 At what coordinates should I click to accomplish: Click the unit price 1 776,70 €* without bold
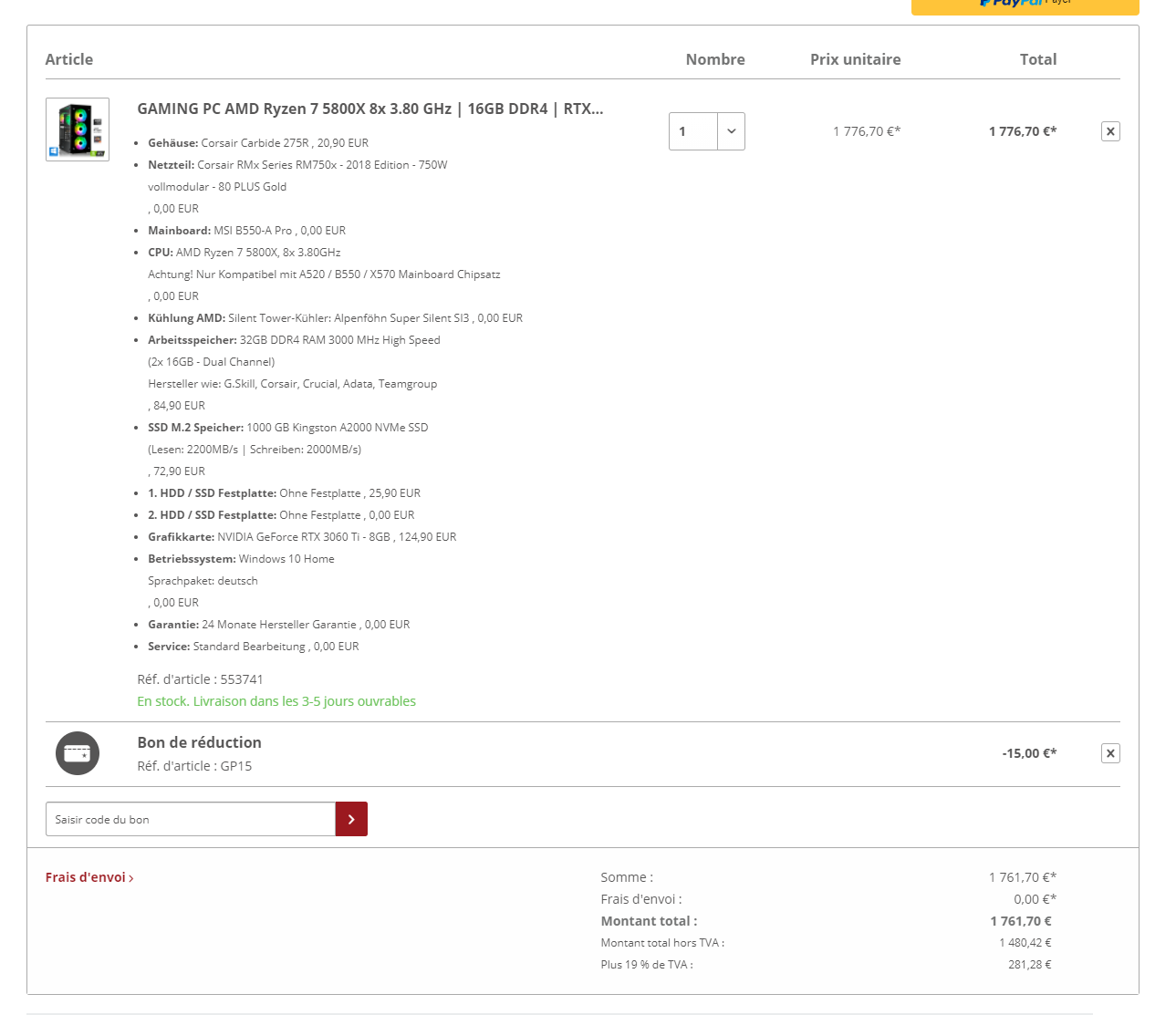(x=867, y=131)
